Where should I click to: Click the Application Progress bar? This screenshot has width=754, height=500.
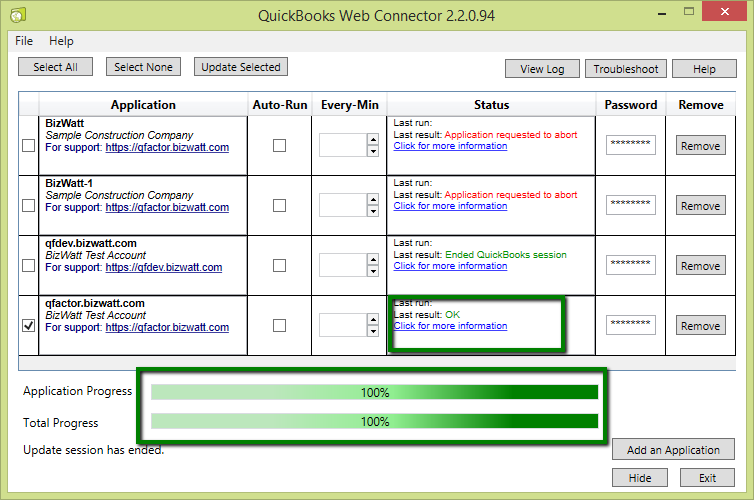pos(375,392)
